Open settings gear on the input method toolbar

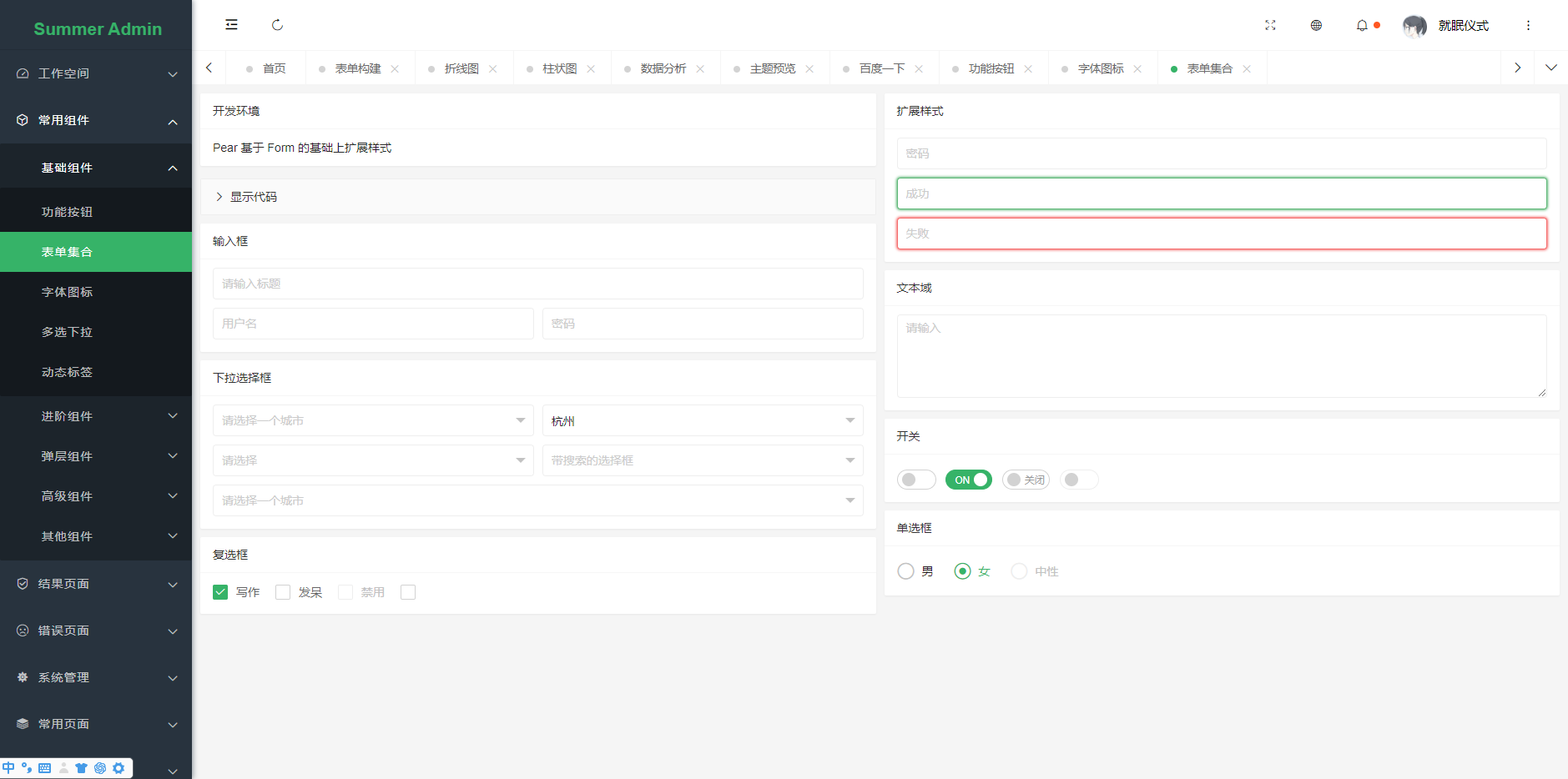click(118, 767)
